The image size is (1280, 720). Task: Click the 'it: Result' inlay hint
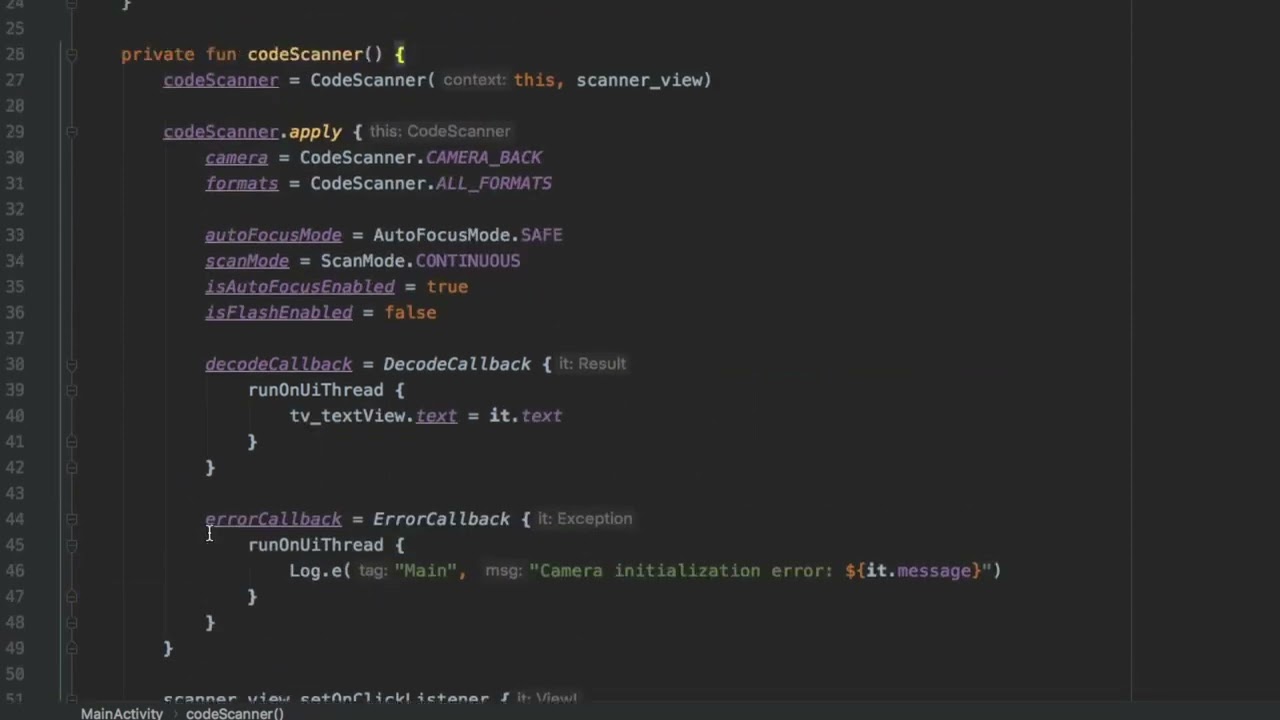pos(592,364)
